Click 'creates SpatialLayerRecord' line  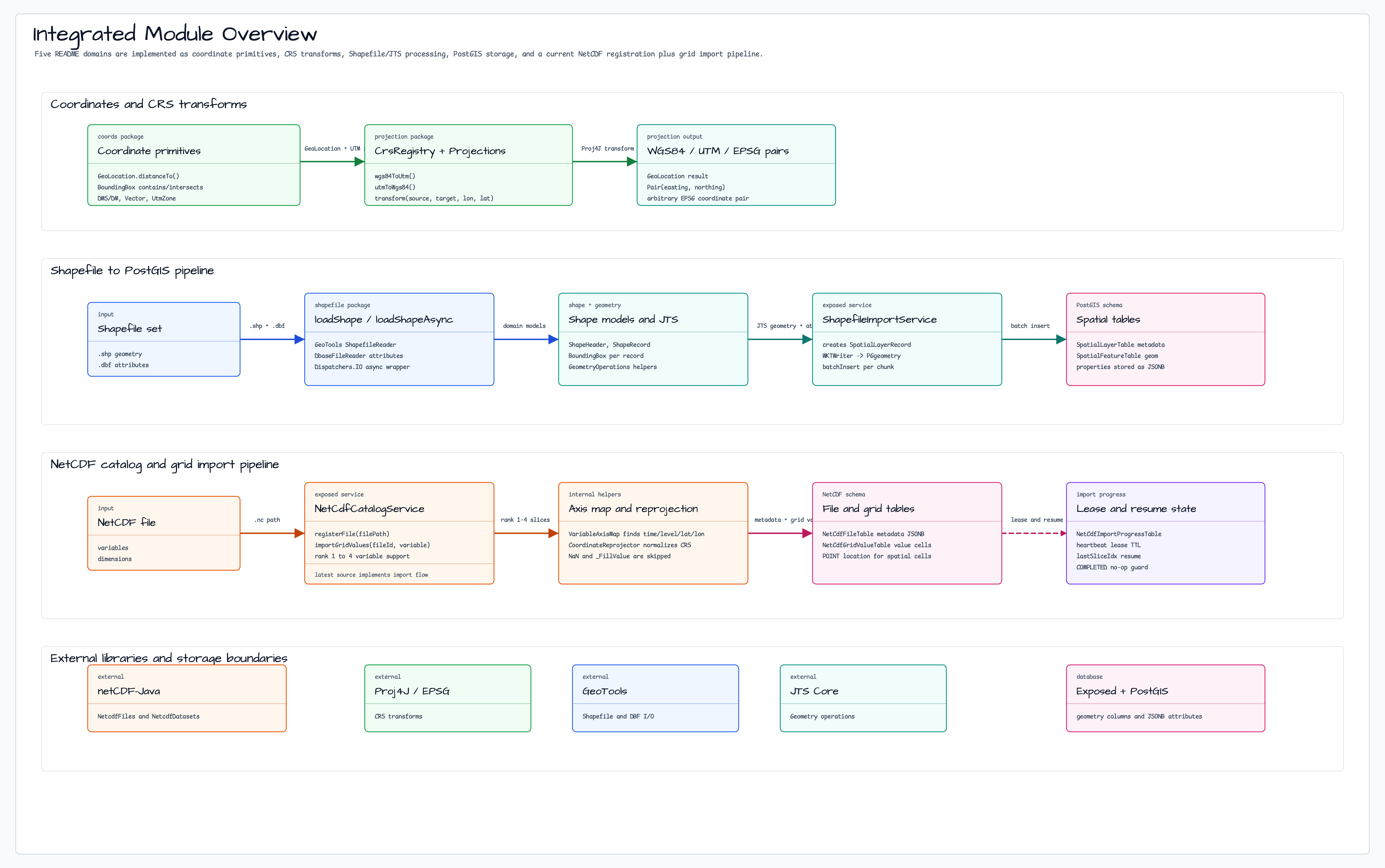pyautogui.click(x=867, y=345)
